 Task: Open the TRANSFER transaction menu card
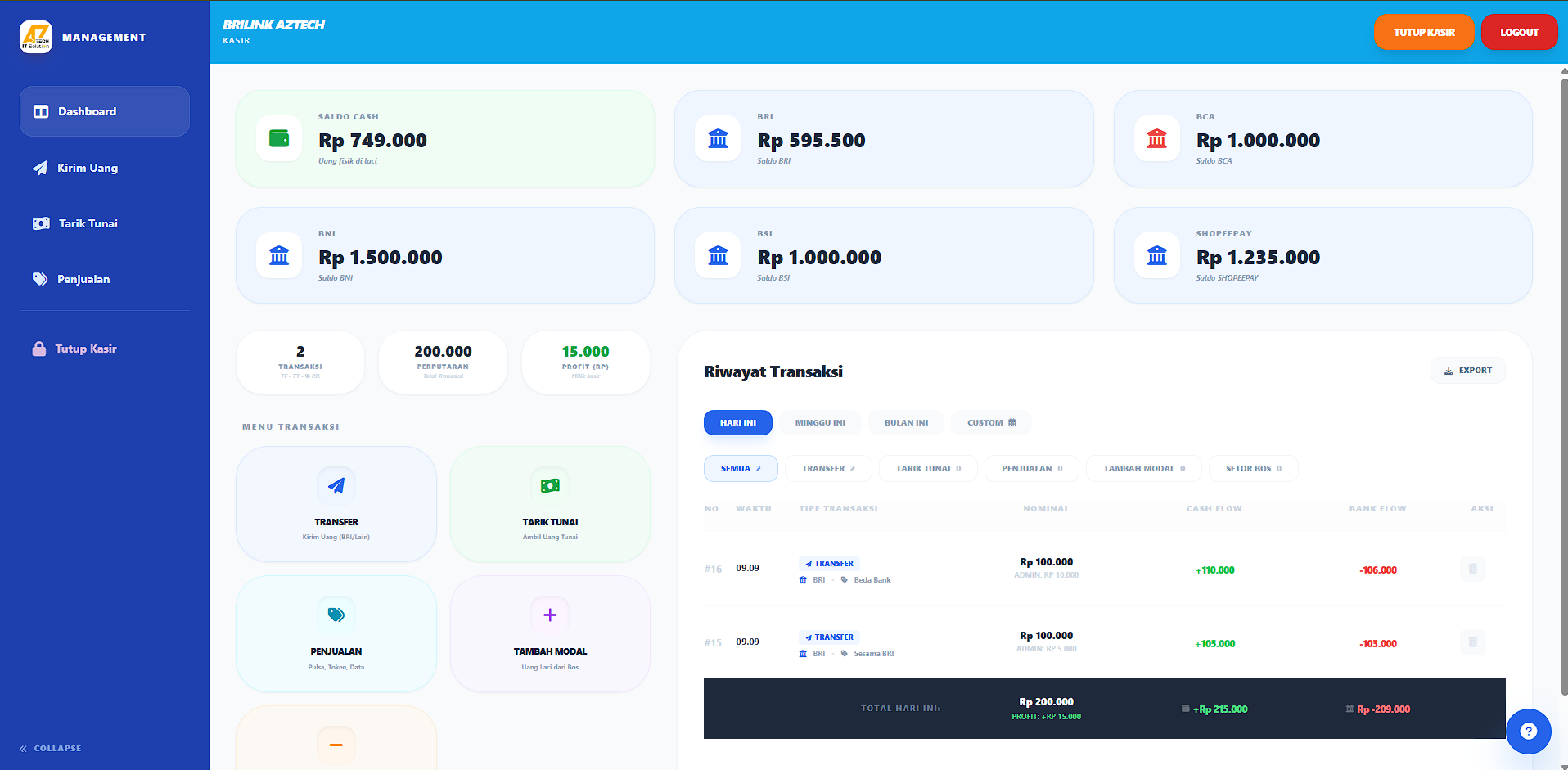click(x=336, y=504)
